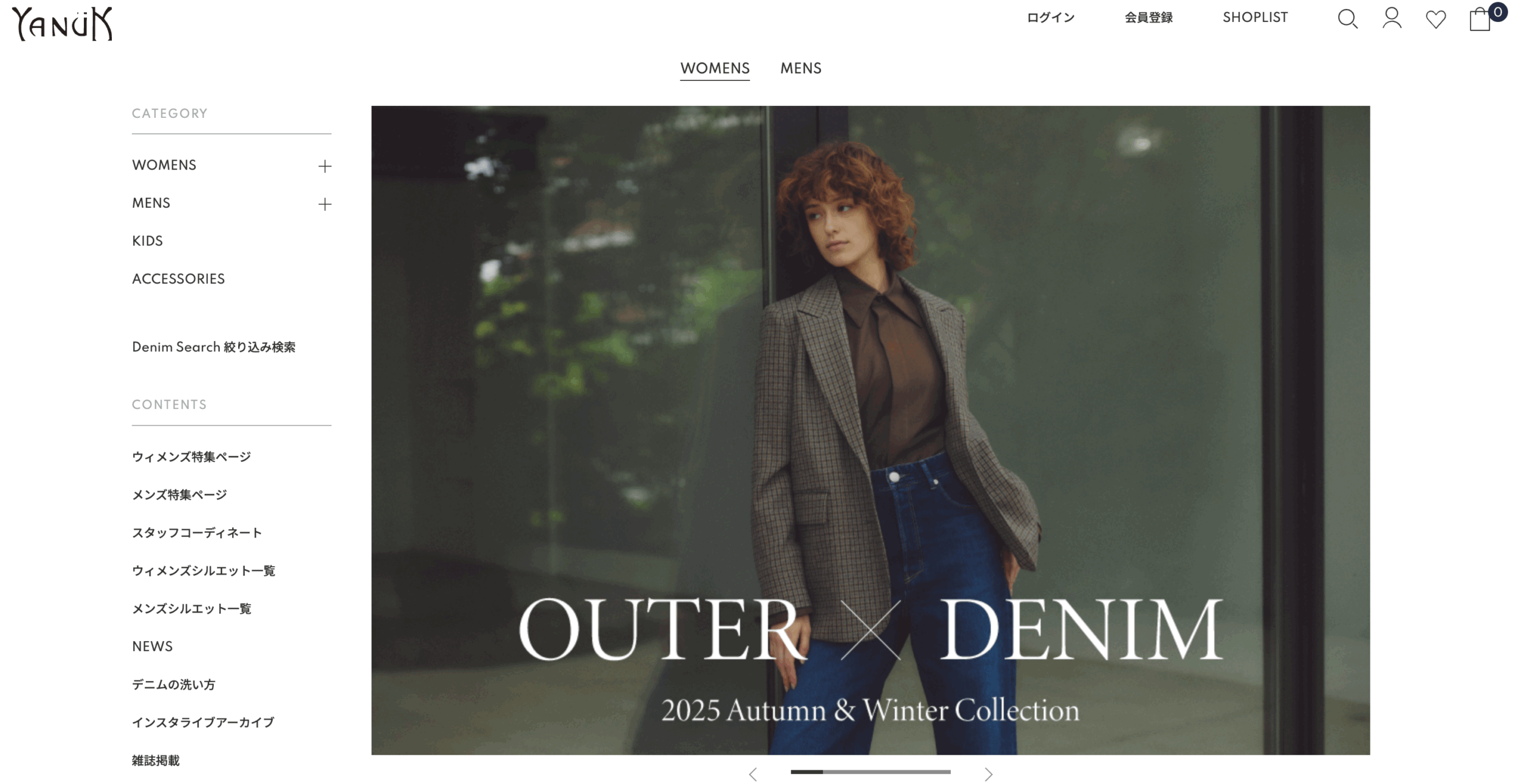1524x784 pixels.
Task: Open the account profile icon
Action: tap(1391, 18)
